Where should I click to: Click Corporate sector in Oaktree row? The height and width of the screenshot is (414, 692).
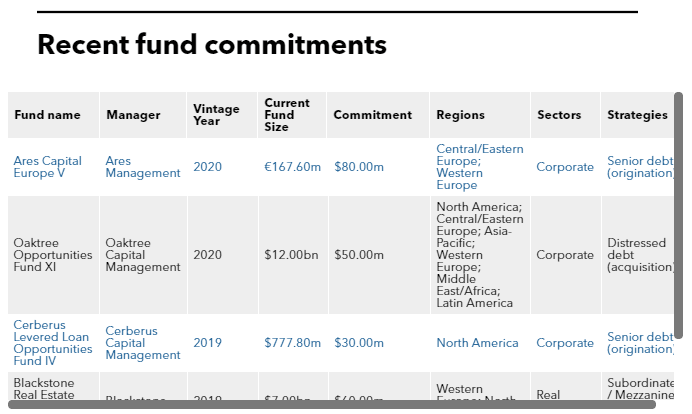point(565,255)
